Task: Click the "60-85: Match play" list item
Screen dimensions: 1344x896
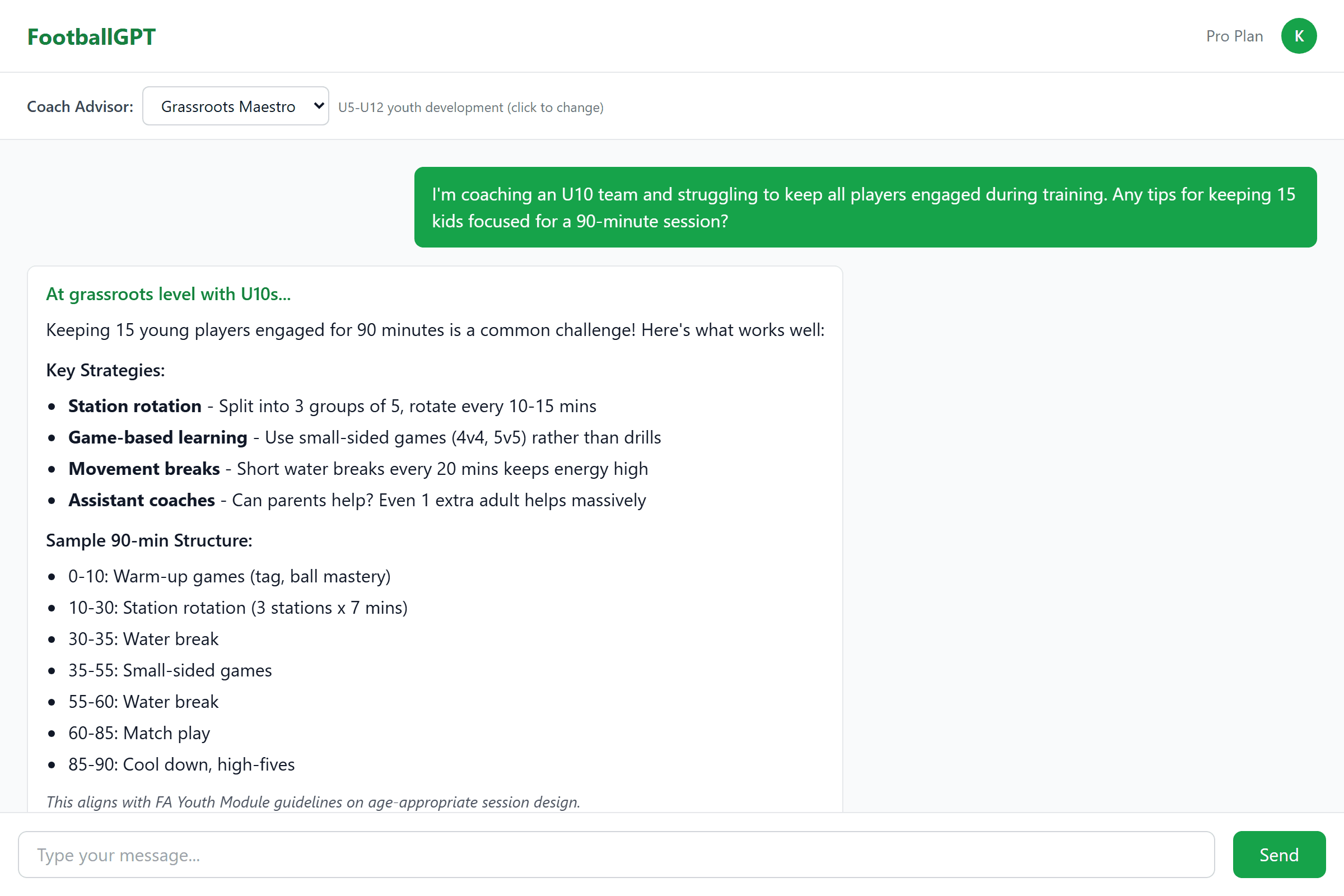Action: (x=139, y=732)
